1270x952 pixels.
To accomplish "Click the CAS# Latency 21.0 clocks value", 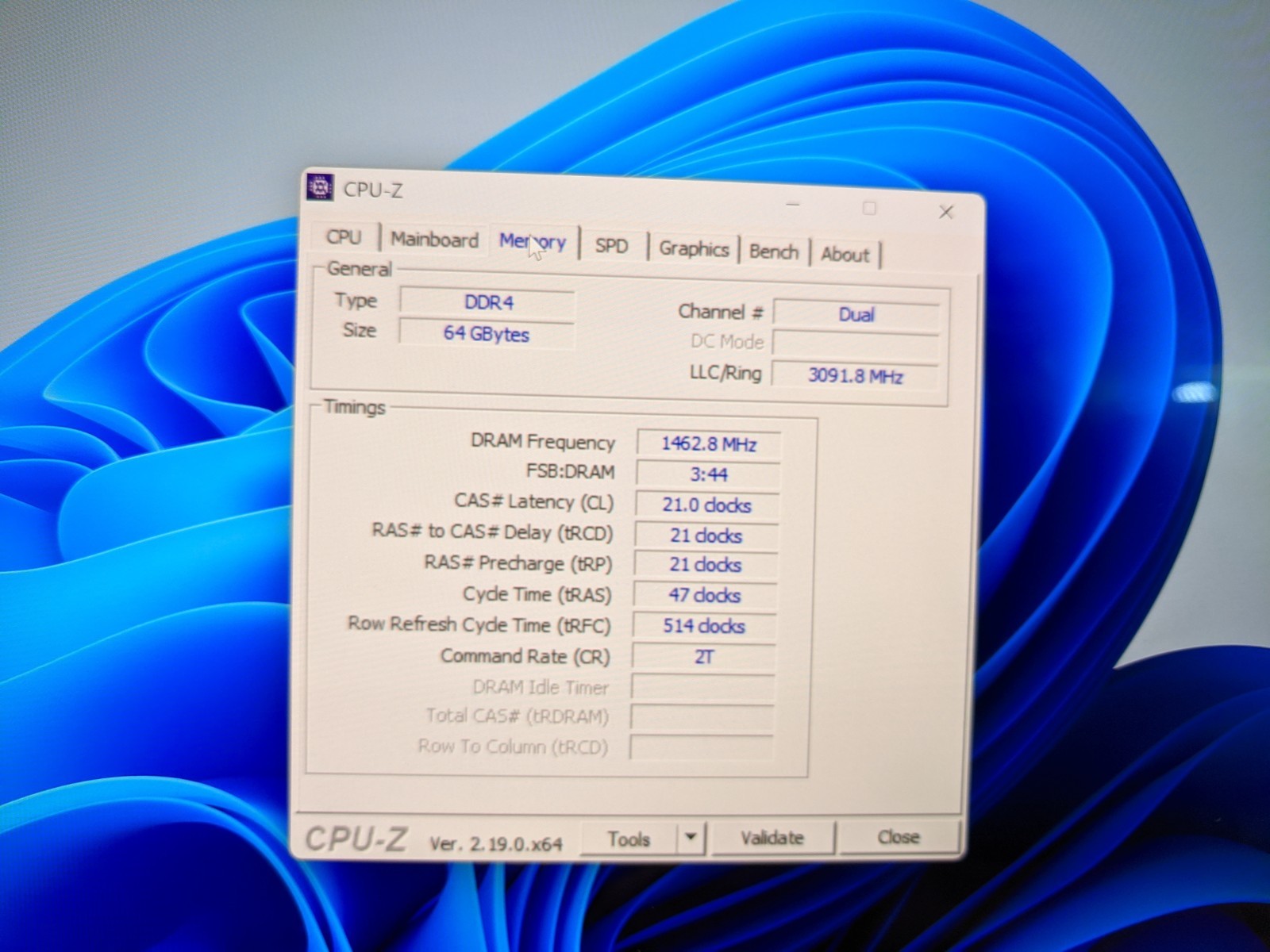I will pyautogui.click(x=706, y=505).
